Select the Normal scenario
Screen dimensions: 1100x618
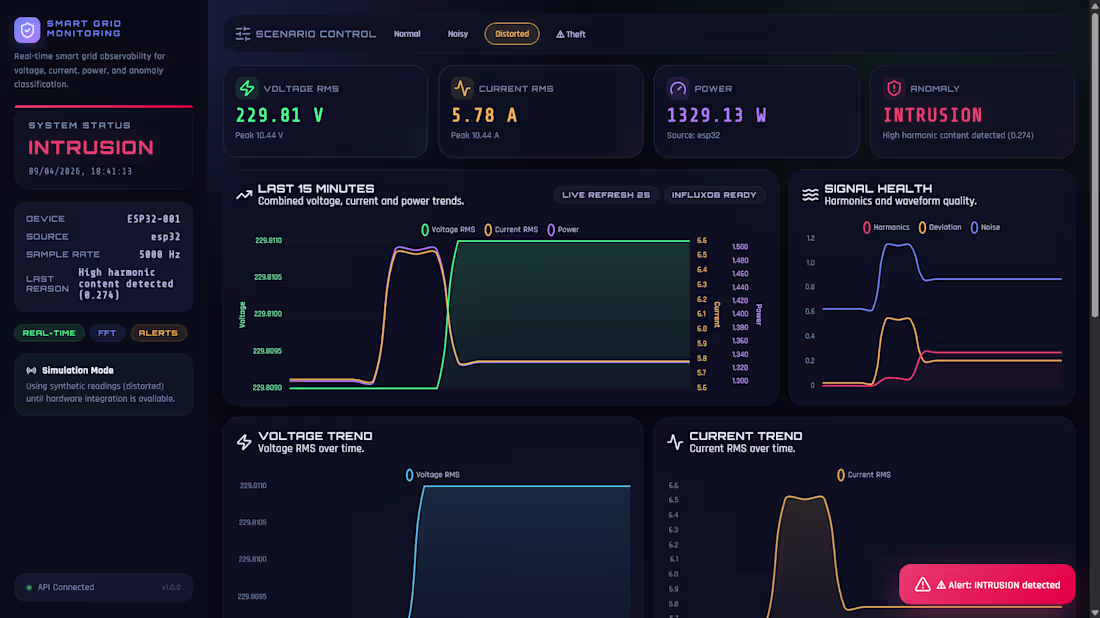click(407, 34)
